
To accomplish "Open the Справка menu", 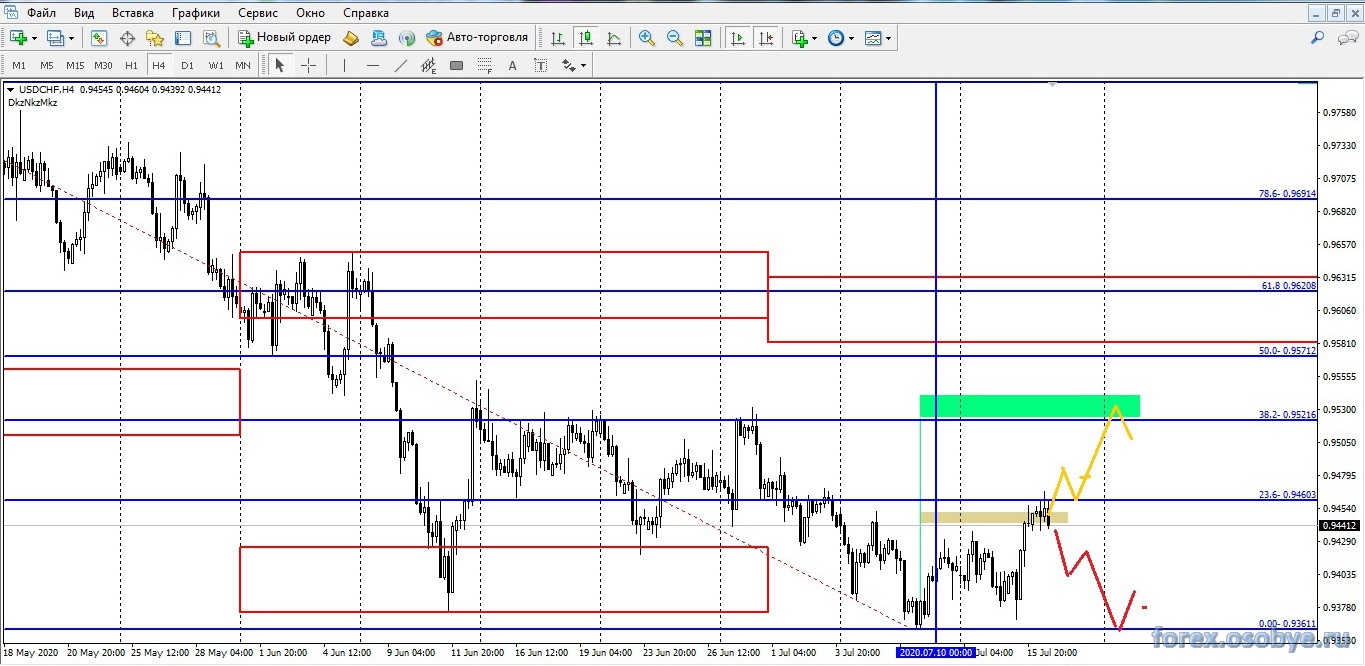I will [366, 13].
